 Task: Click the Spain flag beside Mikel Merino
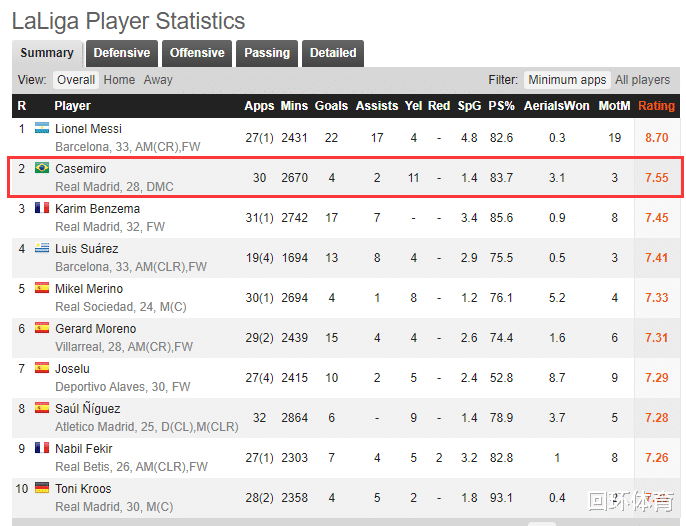pos(42,288)
